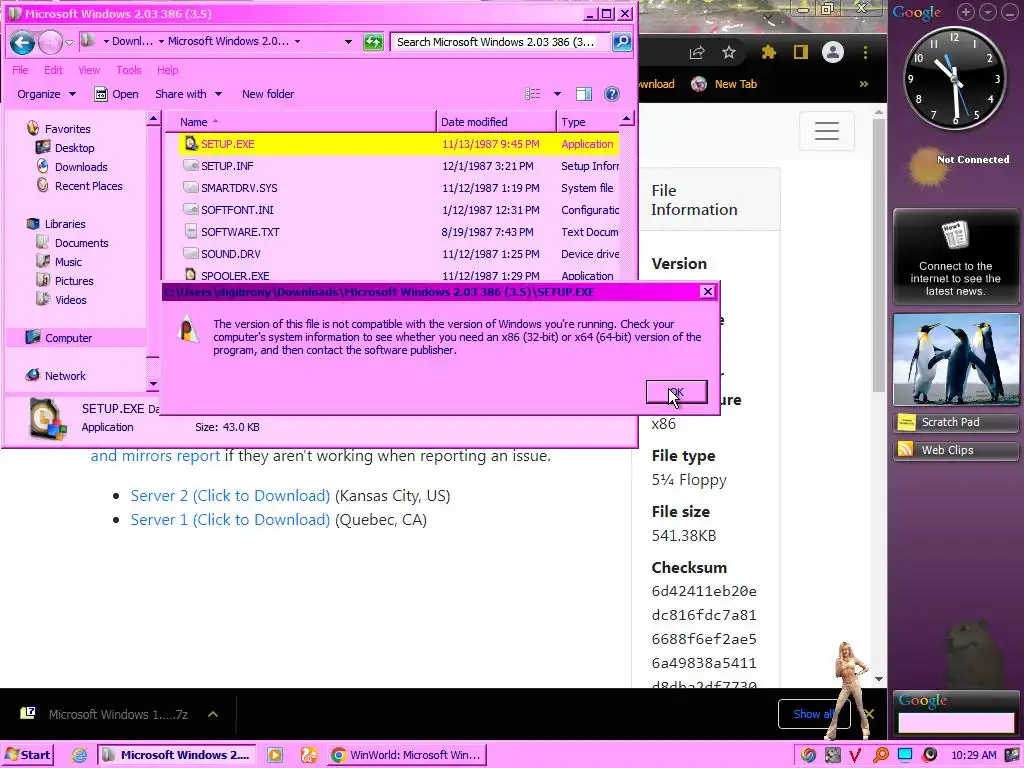Open the Organize dropdown
The width and height of the screenshot is (1024, 768).
[x=46, y=94]
